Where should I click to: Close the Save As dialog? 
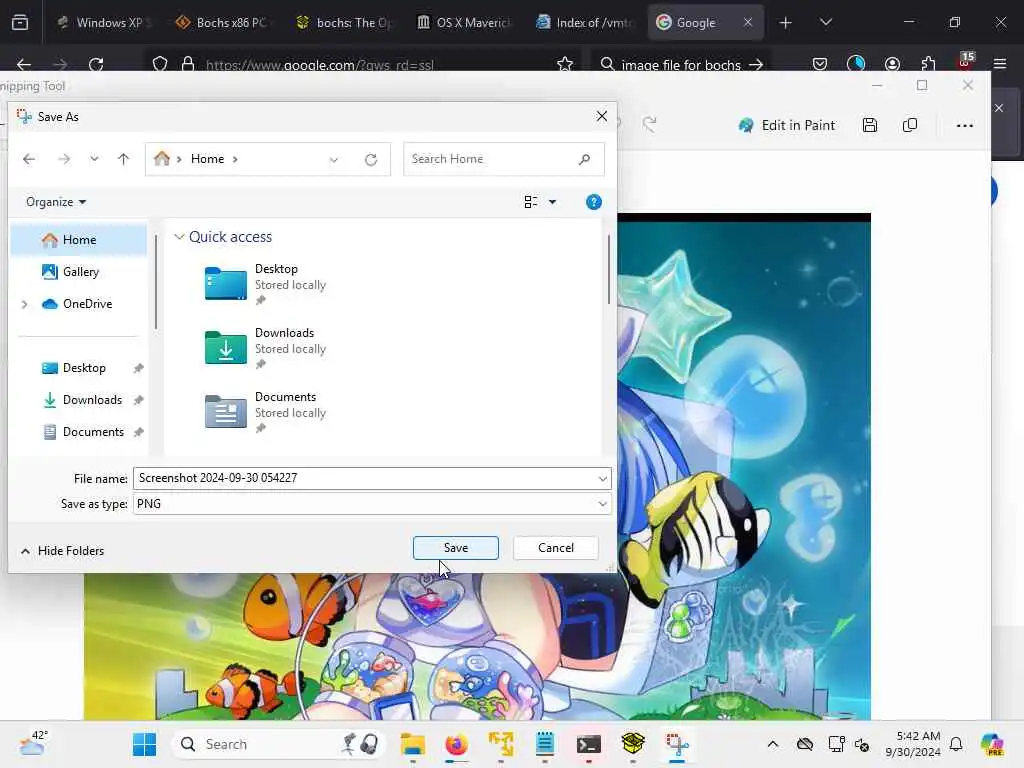[601, 116]
